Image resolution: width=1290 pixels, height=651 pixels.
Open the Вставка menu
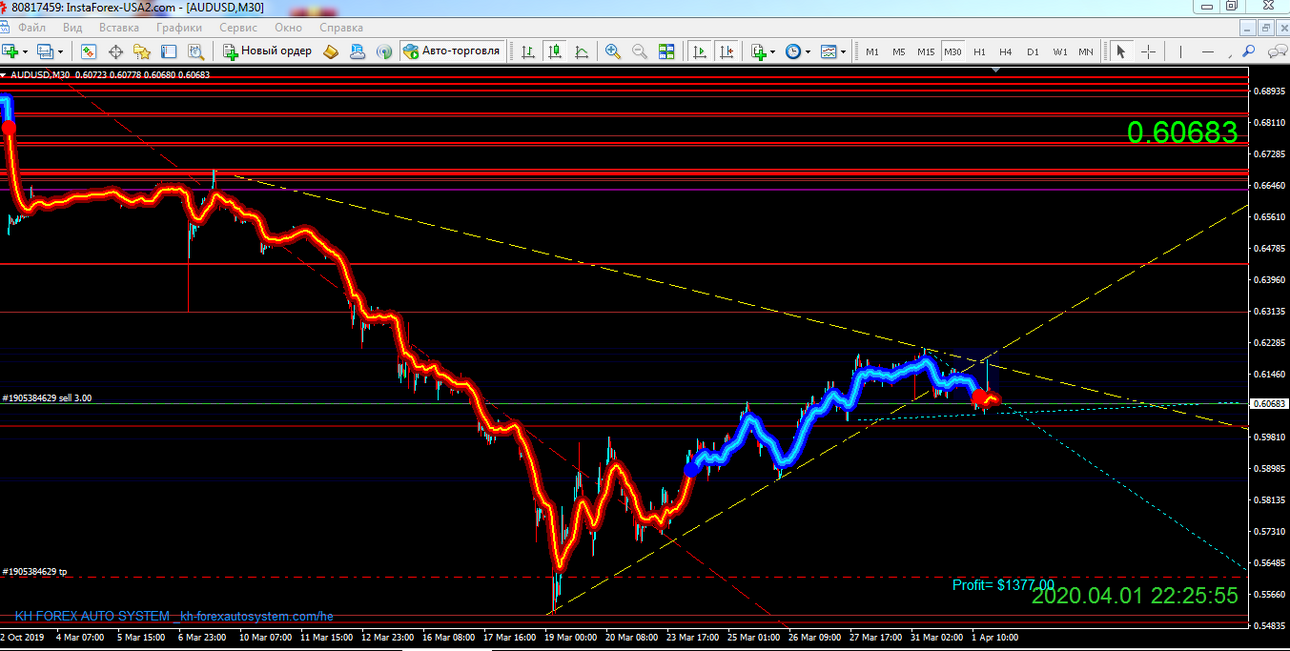(x=120, y=28)
